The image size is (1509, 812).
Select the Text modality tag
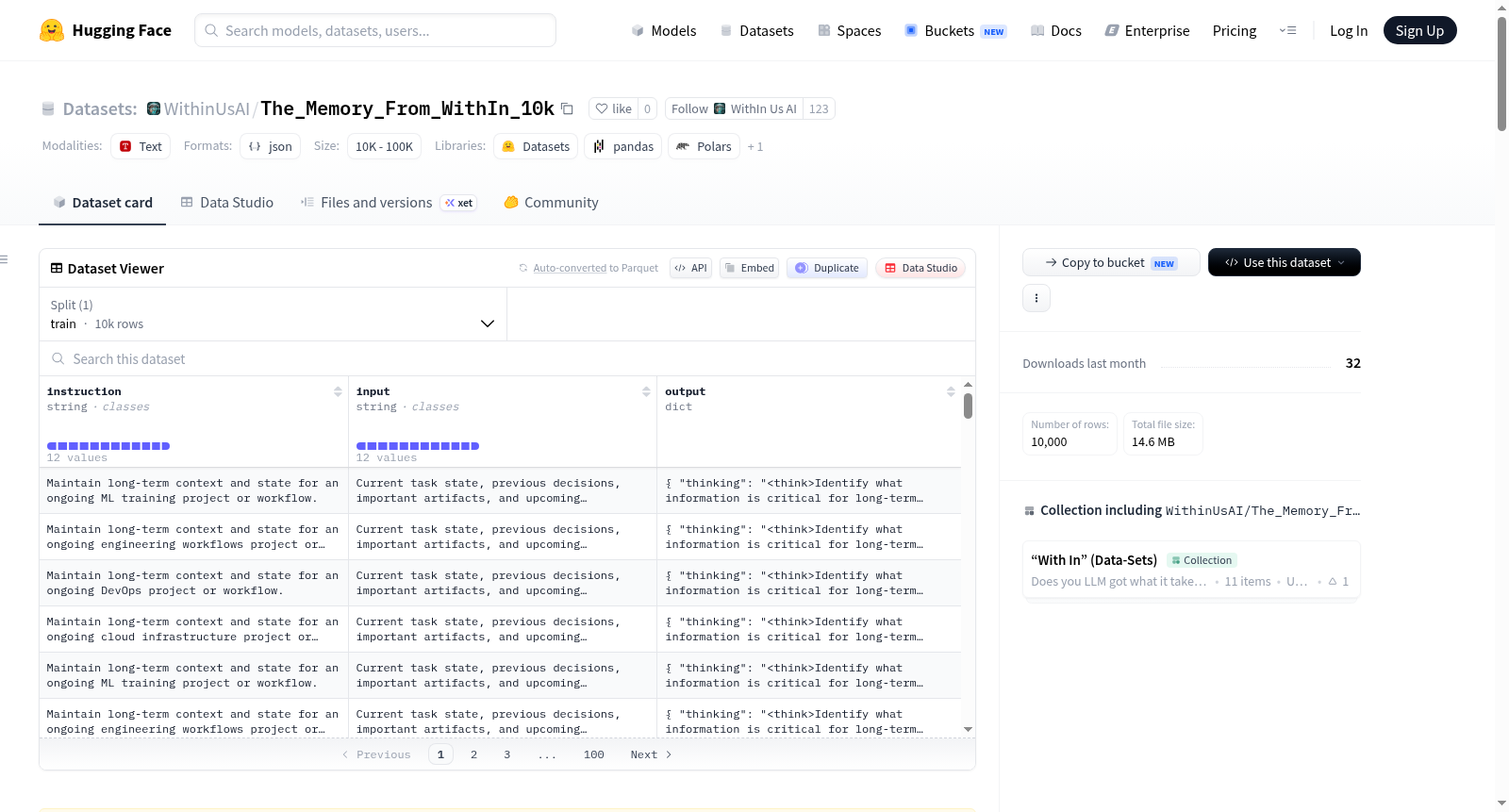pyautogui.click(x=141, y=146)
